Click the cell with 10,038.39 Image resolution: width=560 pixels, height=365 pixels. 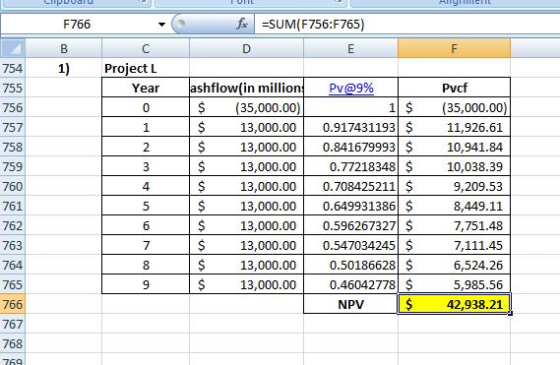point(454,166)
